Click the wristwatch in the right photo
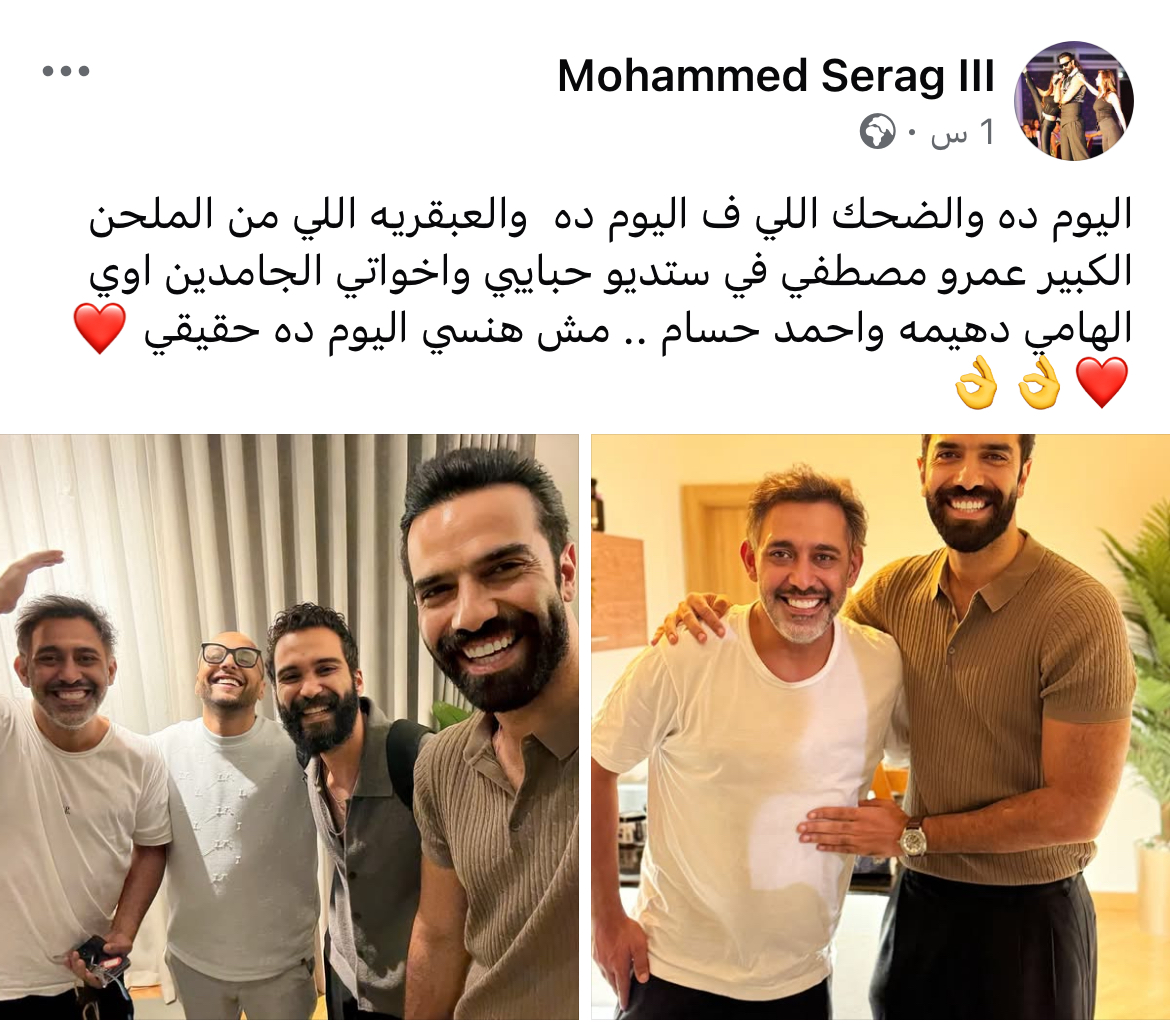Screen dimensions: 1170x1026 [x=913, y=835]
